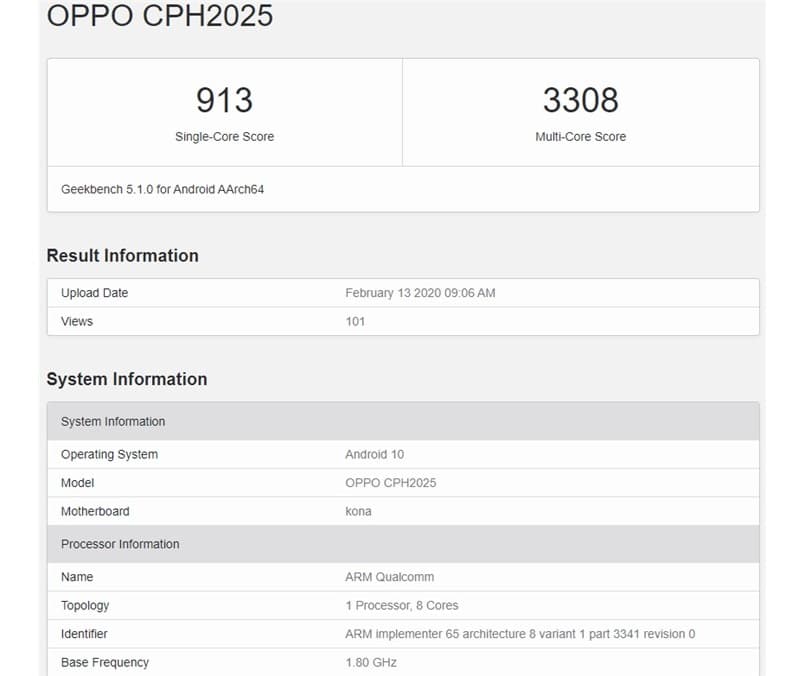Select the 3308 multi-core score value
This screenshot has width=800, height=676.
click(x=581, y=100)
